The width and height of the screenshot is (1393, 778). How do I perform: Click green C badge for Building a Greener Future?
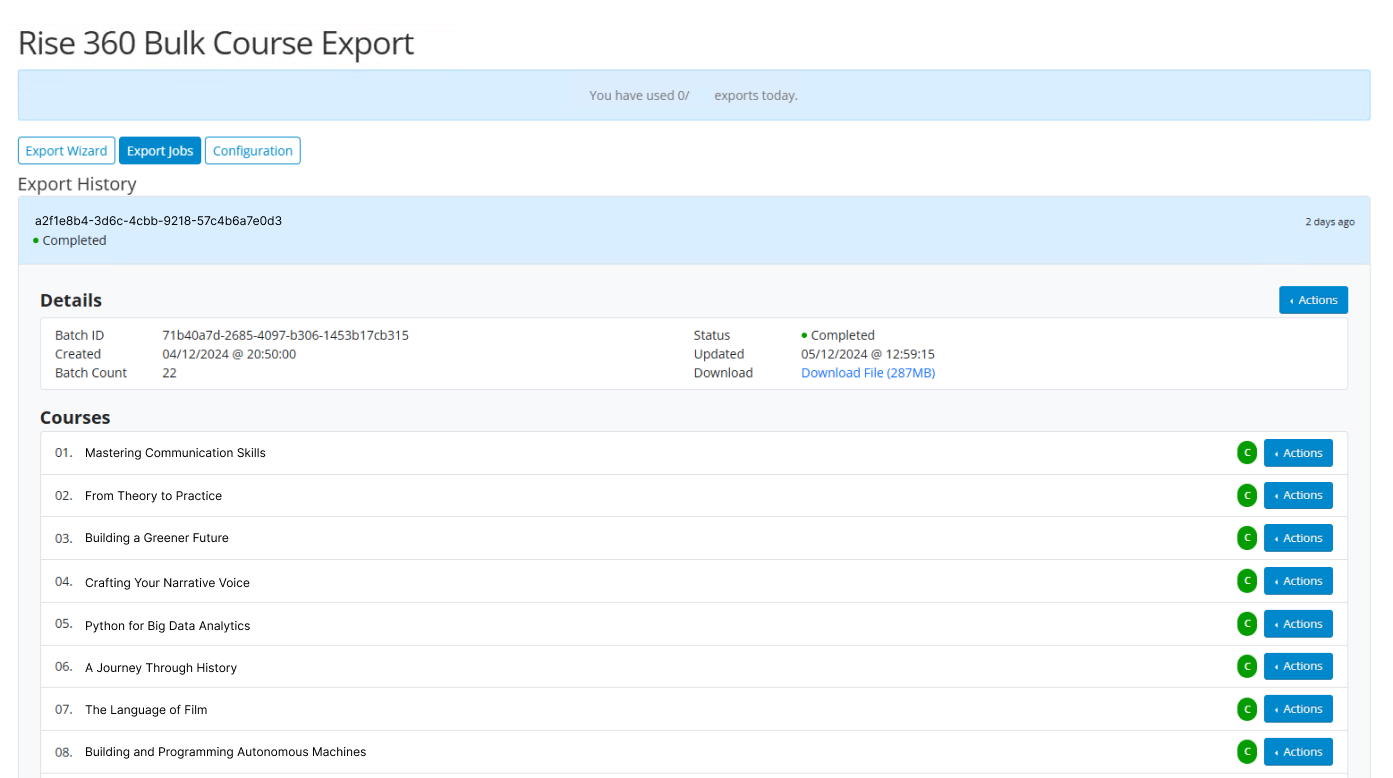1247,538
